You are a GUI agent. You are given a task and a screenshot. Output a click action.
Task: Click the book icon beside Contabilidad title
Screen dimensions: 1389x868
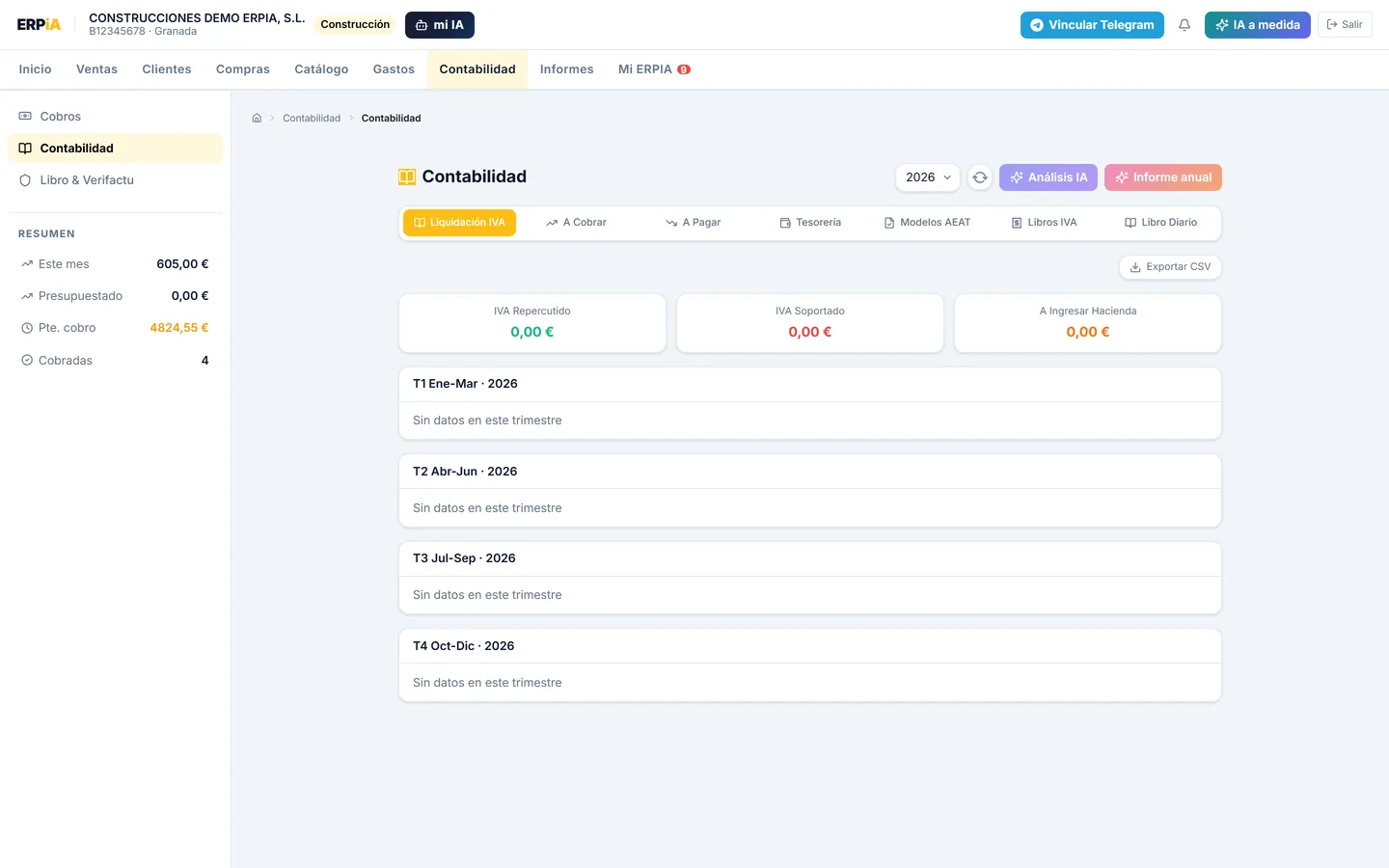coord(407,176)
